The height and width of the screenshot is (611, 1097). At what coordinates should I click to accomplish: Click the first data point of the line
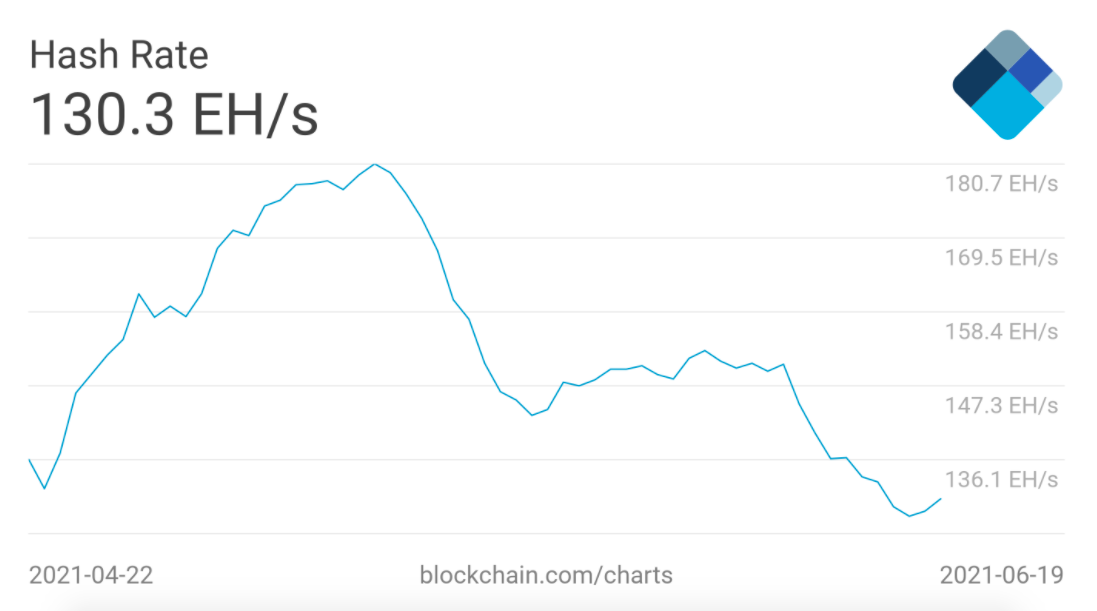click(29, 460)
